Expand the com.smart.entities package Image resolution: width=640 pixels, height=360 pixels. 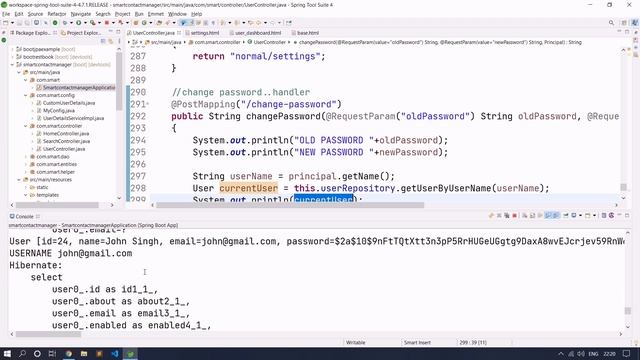point(26,164)
